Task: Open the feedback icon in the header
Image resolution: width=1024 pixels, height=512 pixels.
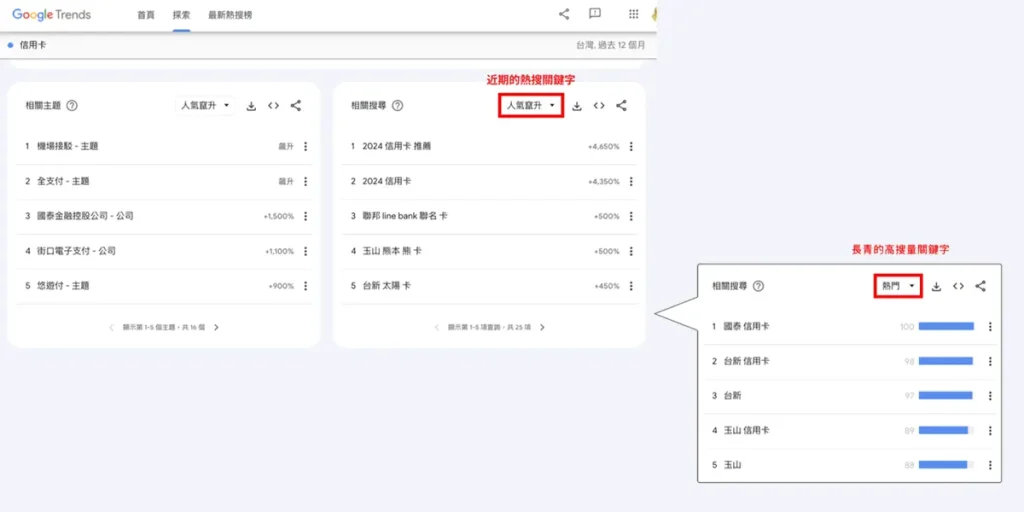Action: point(595,14)
